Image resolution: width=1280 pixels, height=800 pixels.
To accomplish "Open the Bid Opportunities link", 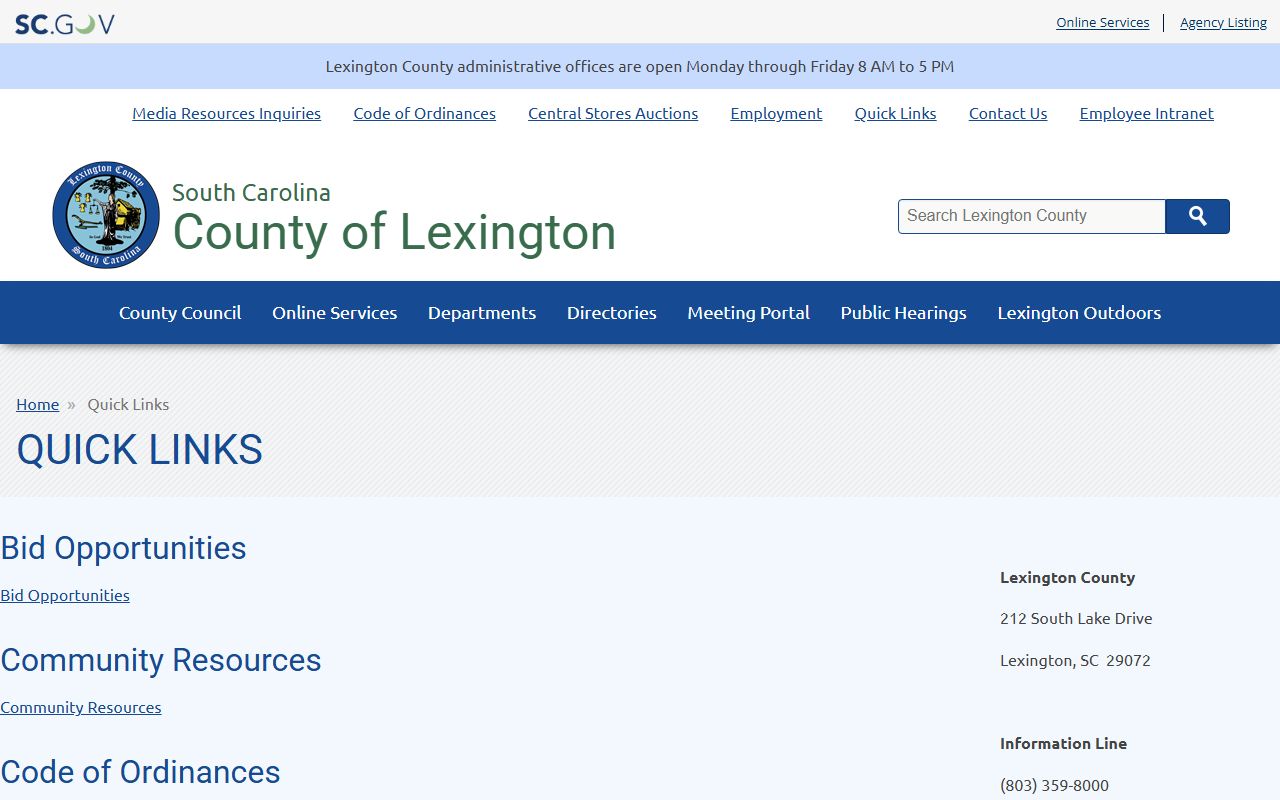I will click(65, 595).
